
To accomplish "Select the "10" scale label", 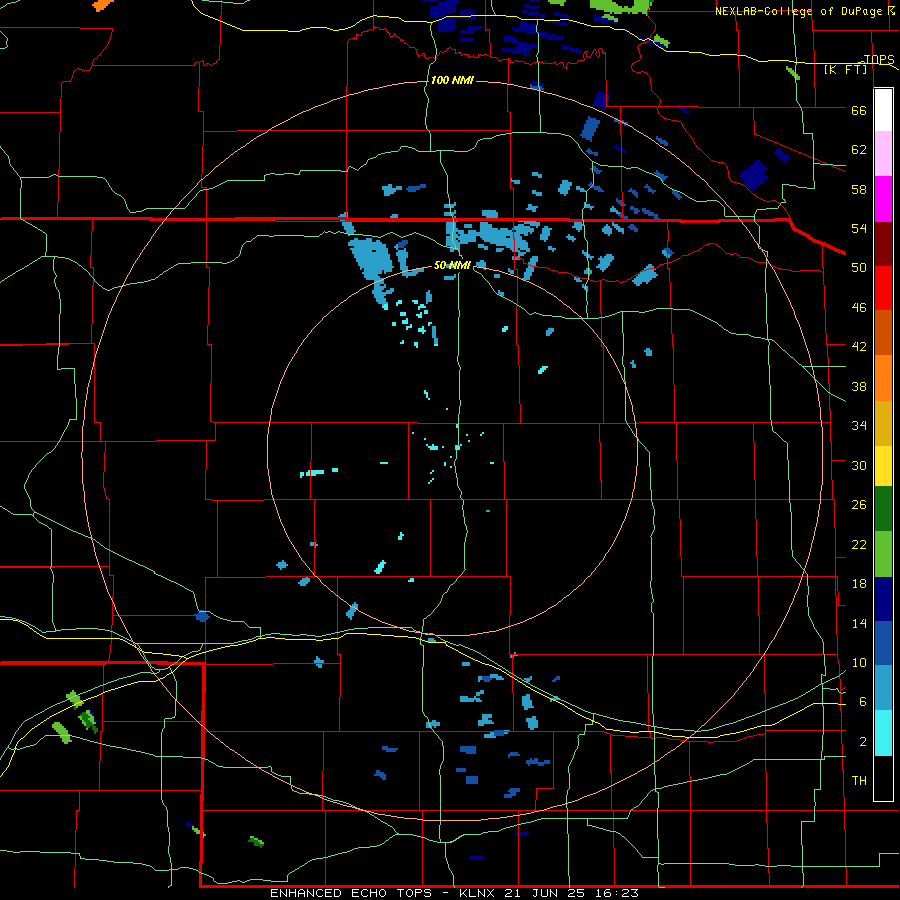I will (x=859, y=663).
